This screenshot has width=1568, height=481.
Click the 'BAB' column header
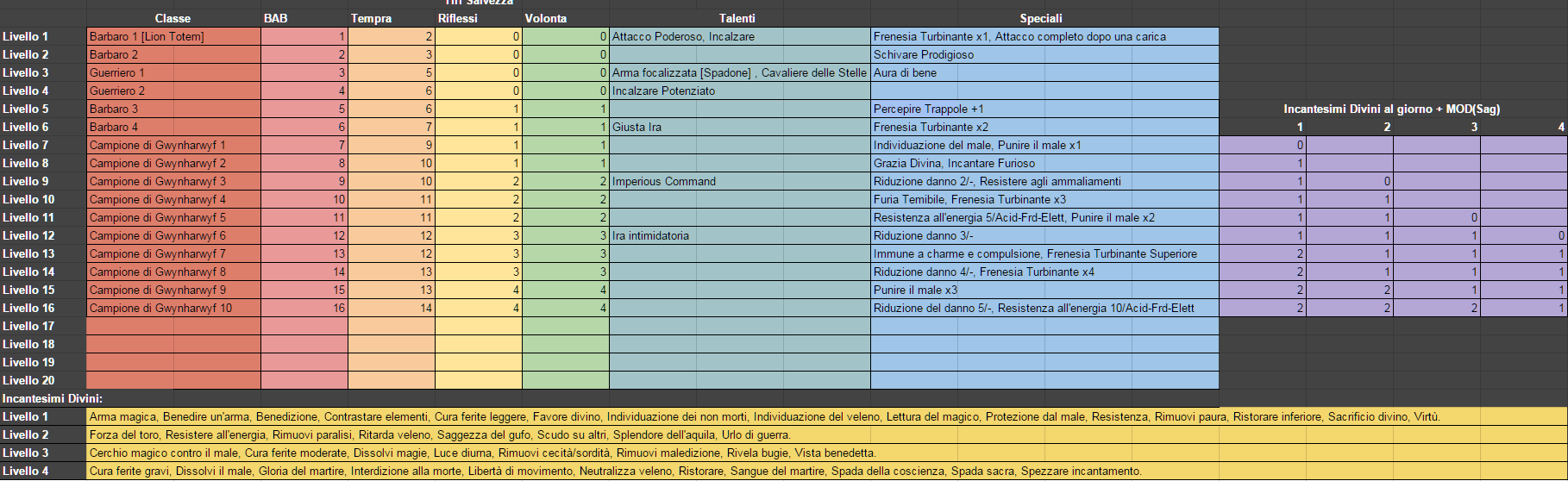pyautogui.click(x=304, y=18)
